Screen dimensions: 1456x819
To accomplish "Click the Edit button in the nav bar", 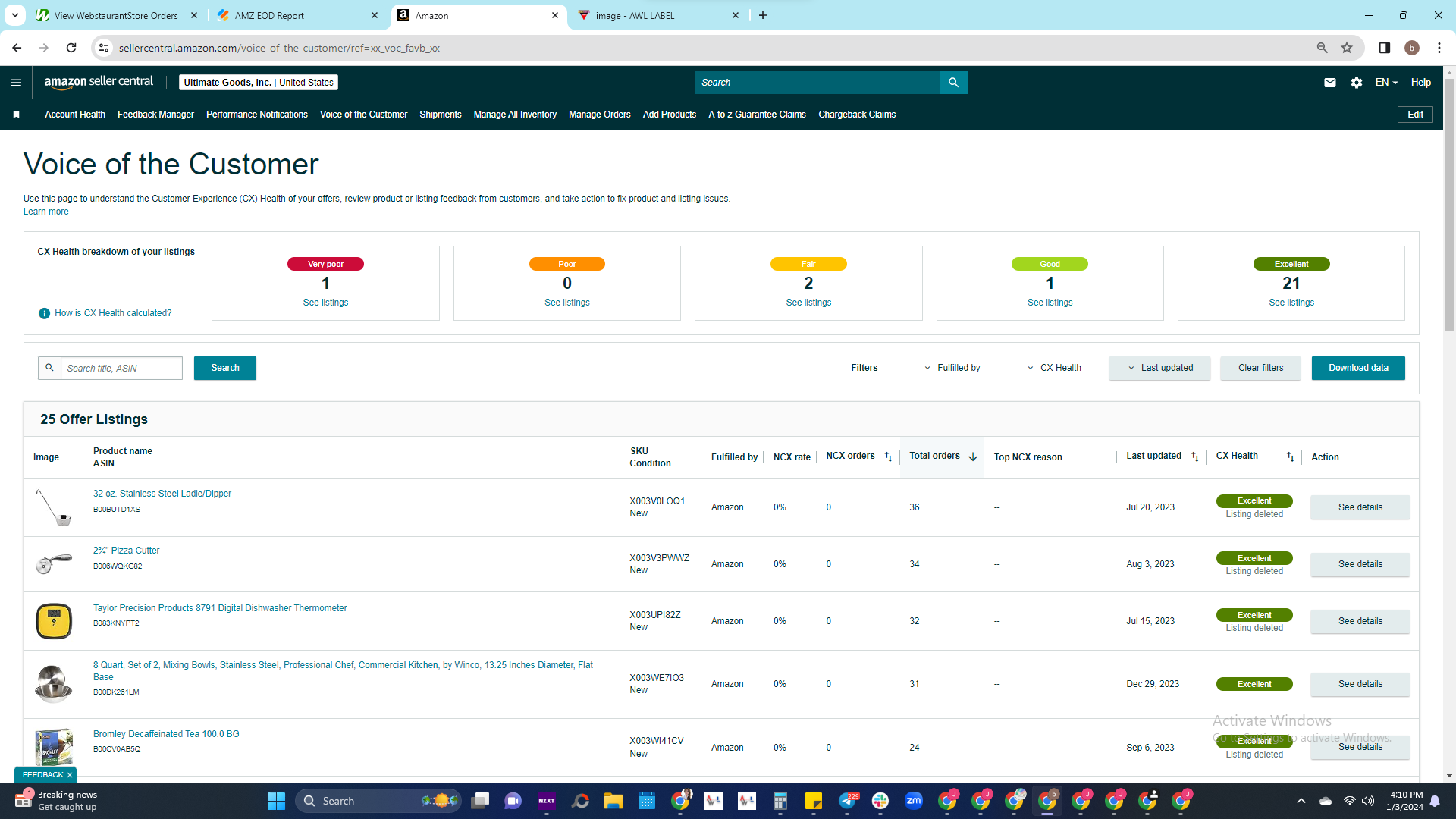I will (1416, 115).
